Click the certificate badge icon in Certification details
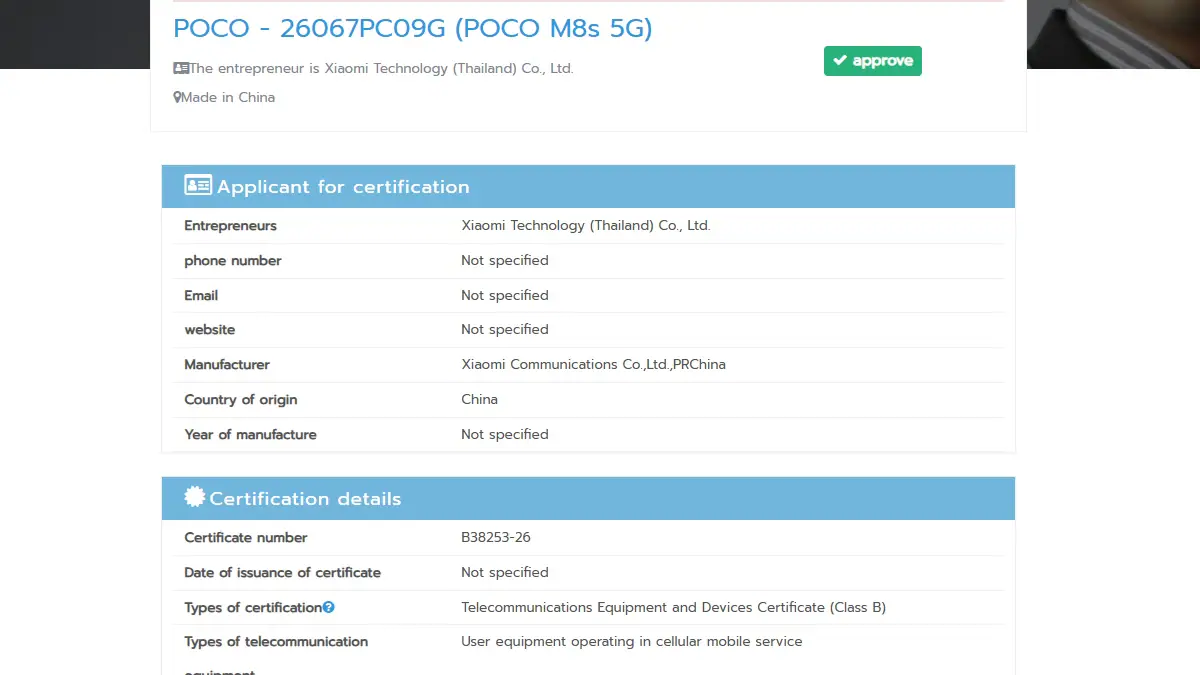Image resolution: width=1200 pixels, height=675 pixels. [x=195, y=497]
